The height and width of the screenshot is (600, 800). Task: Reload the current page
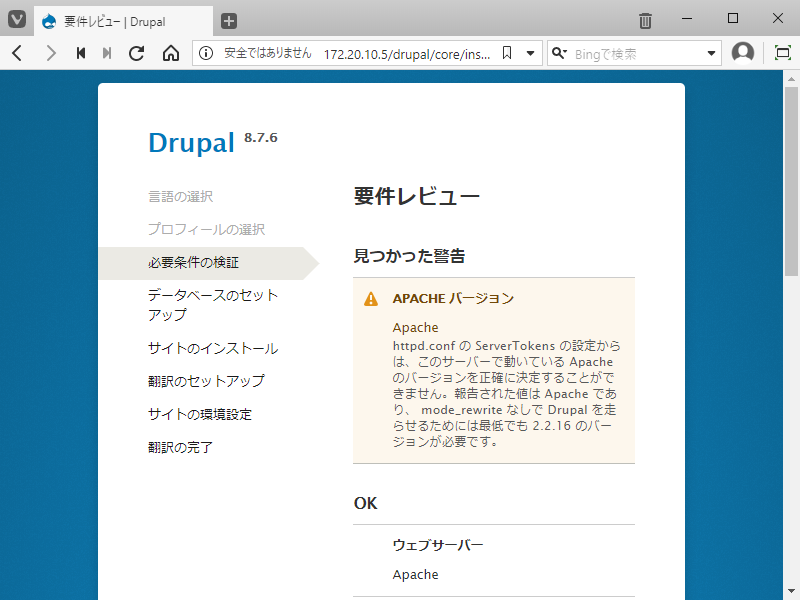tap(136, 53)
